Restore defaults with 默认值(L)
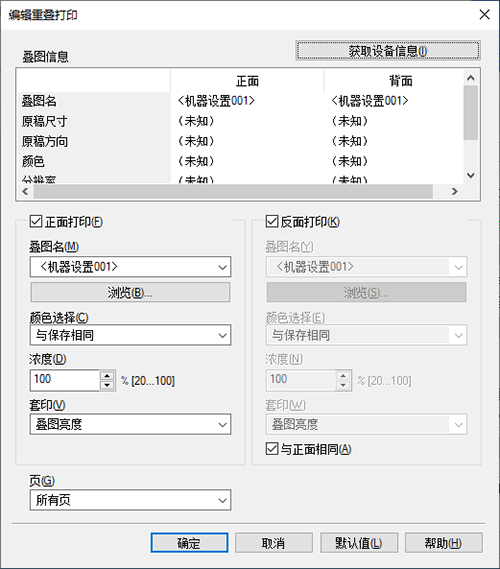Viewport: 500px width, 569px height. pyautogui.click(x=359, y=543)
